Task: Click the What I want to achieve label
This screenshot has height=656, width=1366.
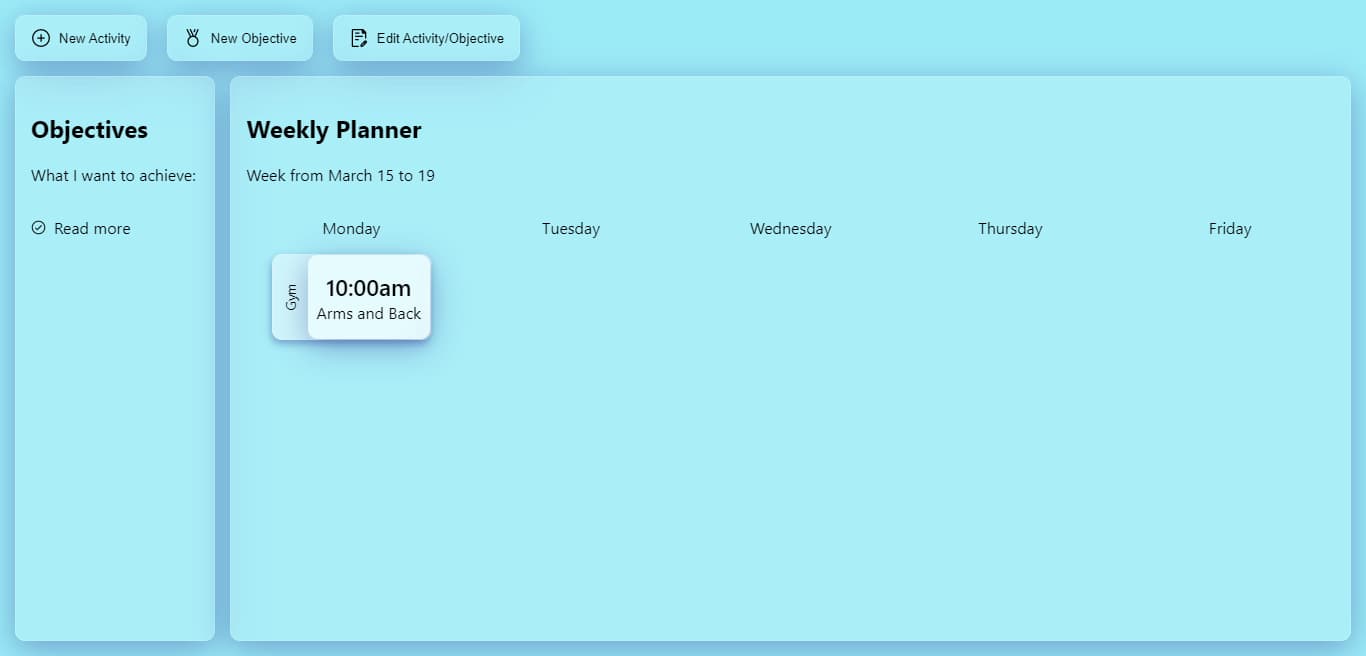Action: pos(113,175)
